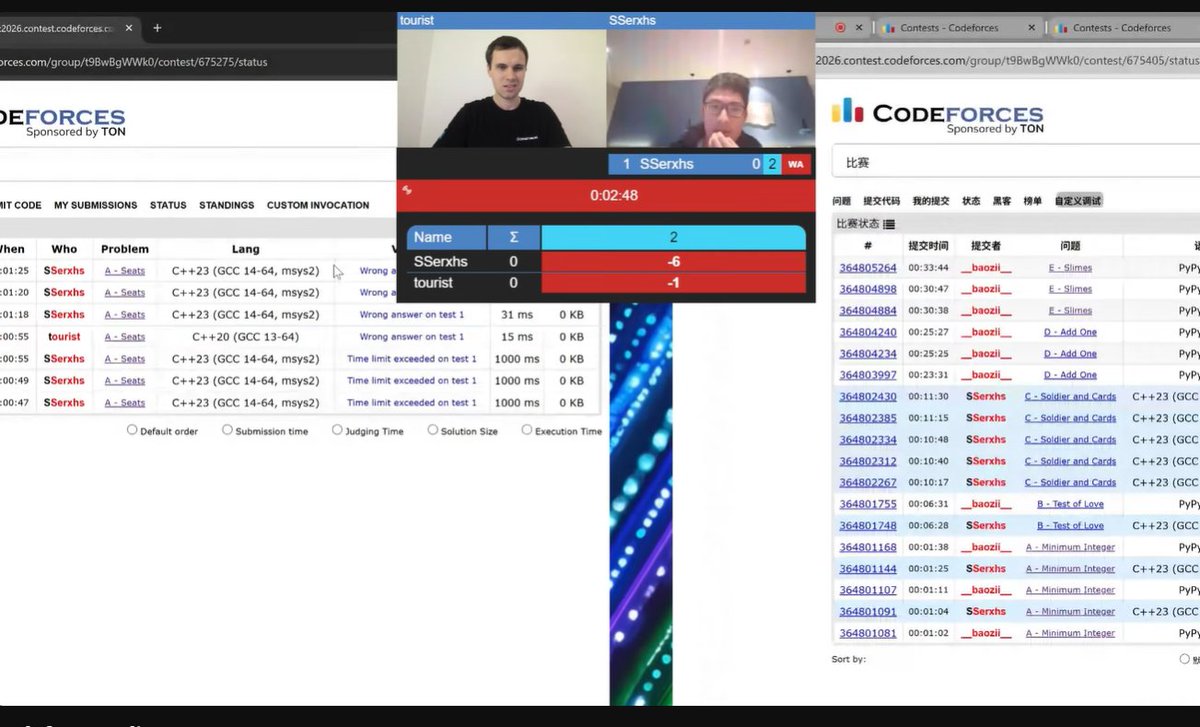Viewport: 1200px width, 727px height.
Task: Click tourist's webcam feed
Action: [x=502, y=88]
